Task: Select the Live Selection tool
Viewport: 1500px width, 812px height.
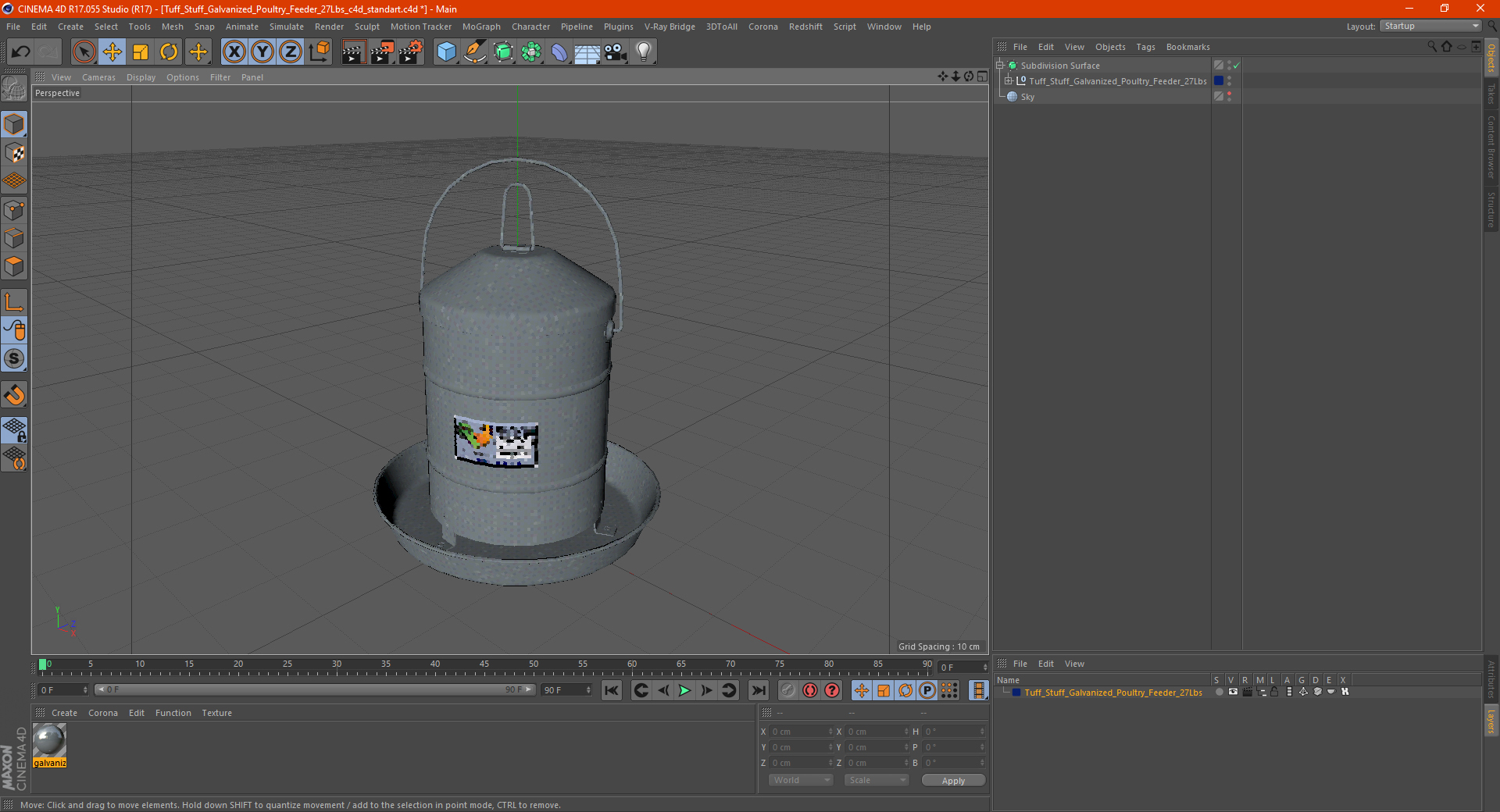Action: coord(84,52)
